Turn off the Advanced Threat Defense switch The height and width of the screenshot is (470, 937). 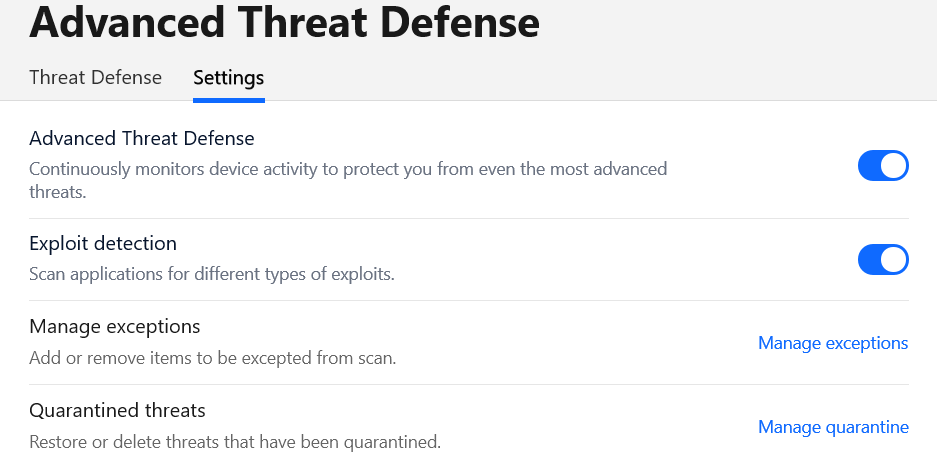(883, 165)
